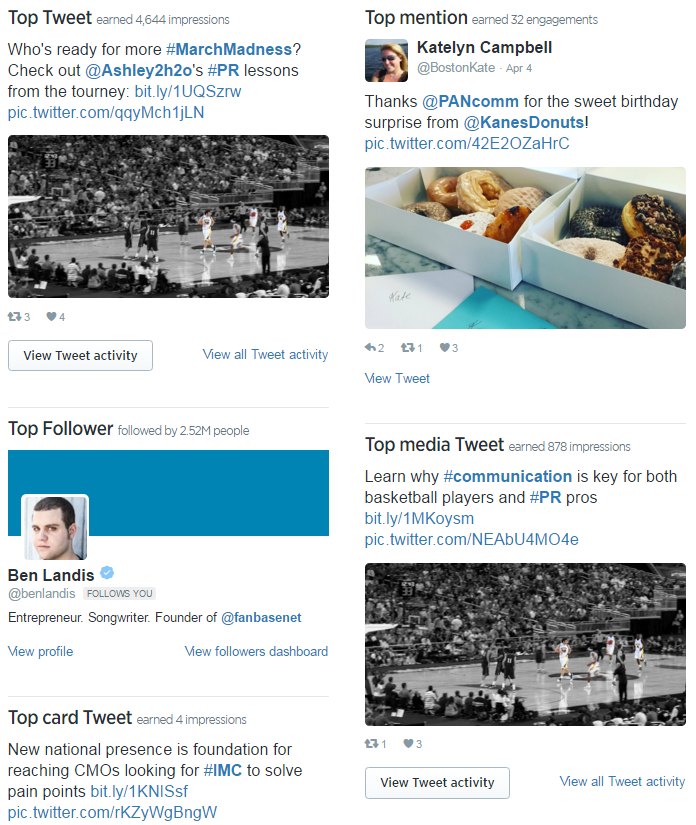Click Ben Landis verified badge

coord(107,572)
